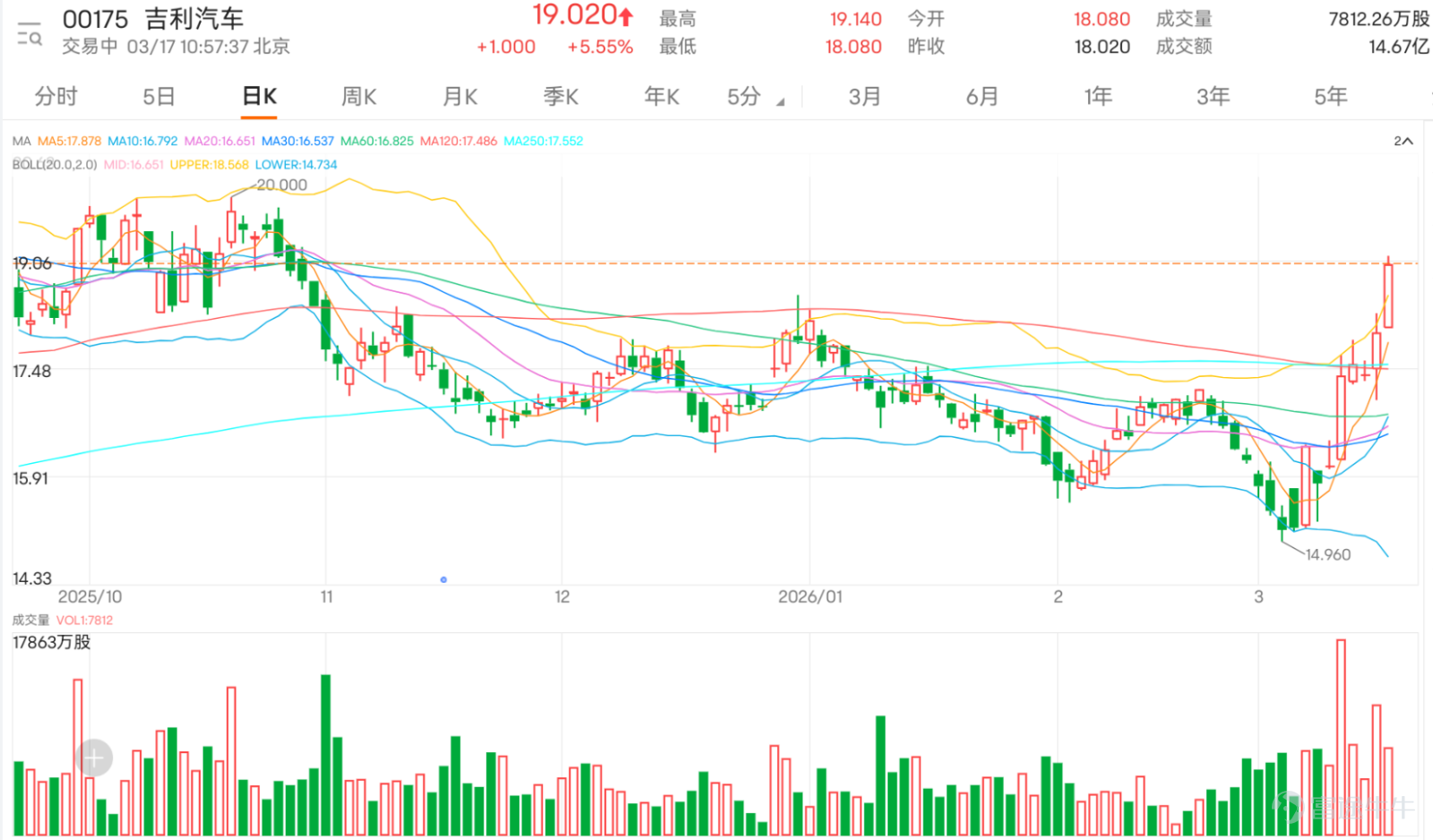Click the 19.06 price axis label
This screenshot has width=1433, height=840.
(32, 263)
